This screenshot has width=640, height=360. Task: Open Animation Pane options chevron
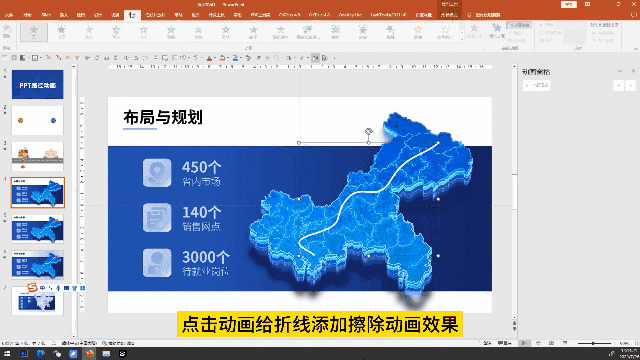pos(620,71)
